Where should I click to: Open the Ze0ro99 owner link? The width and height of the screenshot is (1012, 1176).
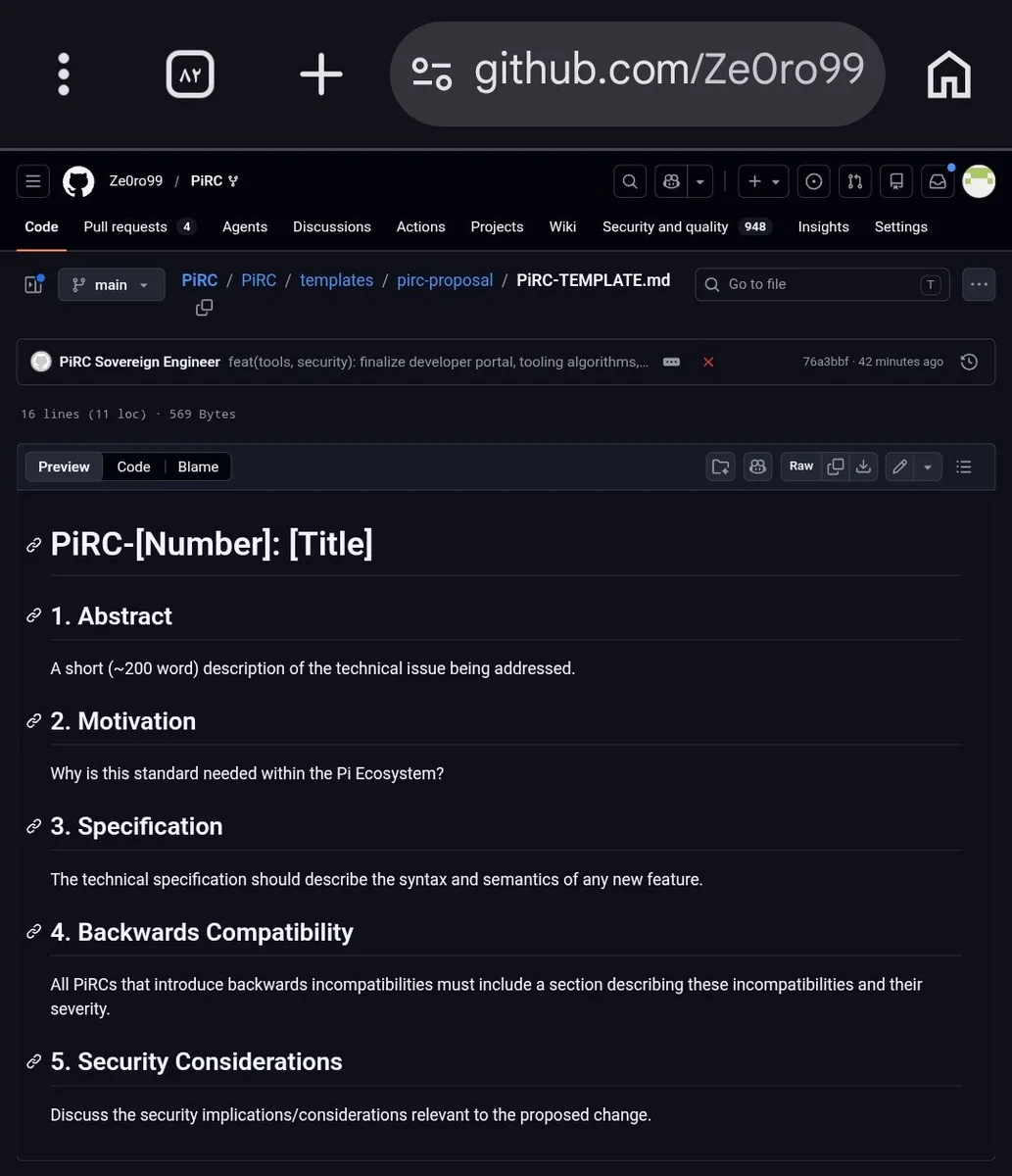136,181
